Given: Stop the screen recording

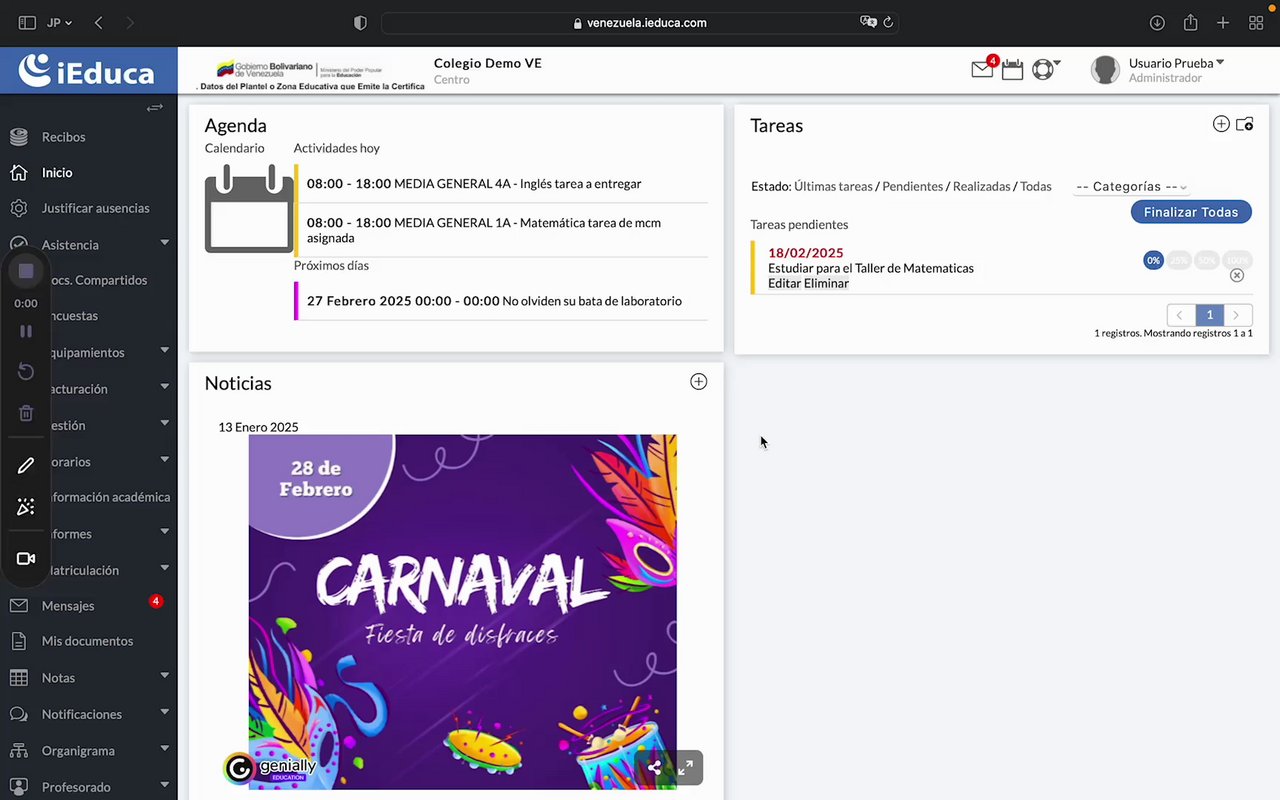Looking at the screenshot, I should [26, 271].
